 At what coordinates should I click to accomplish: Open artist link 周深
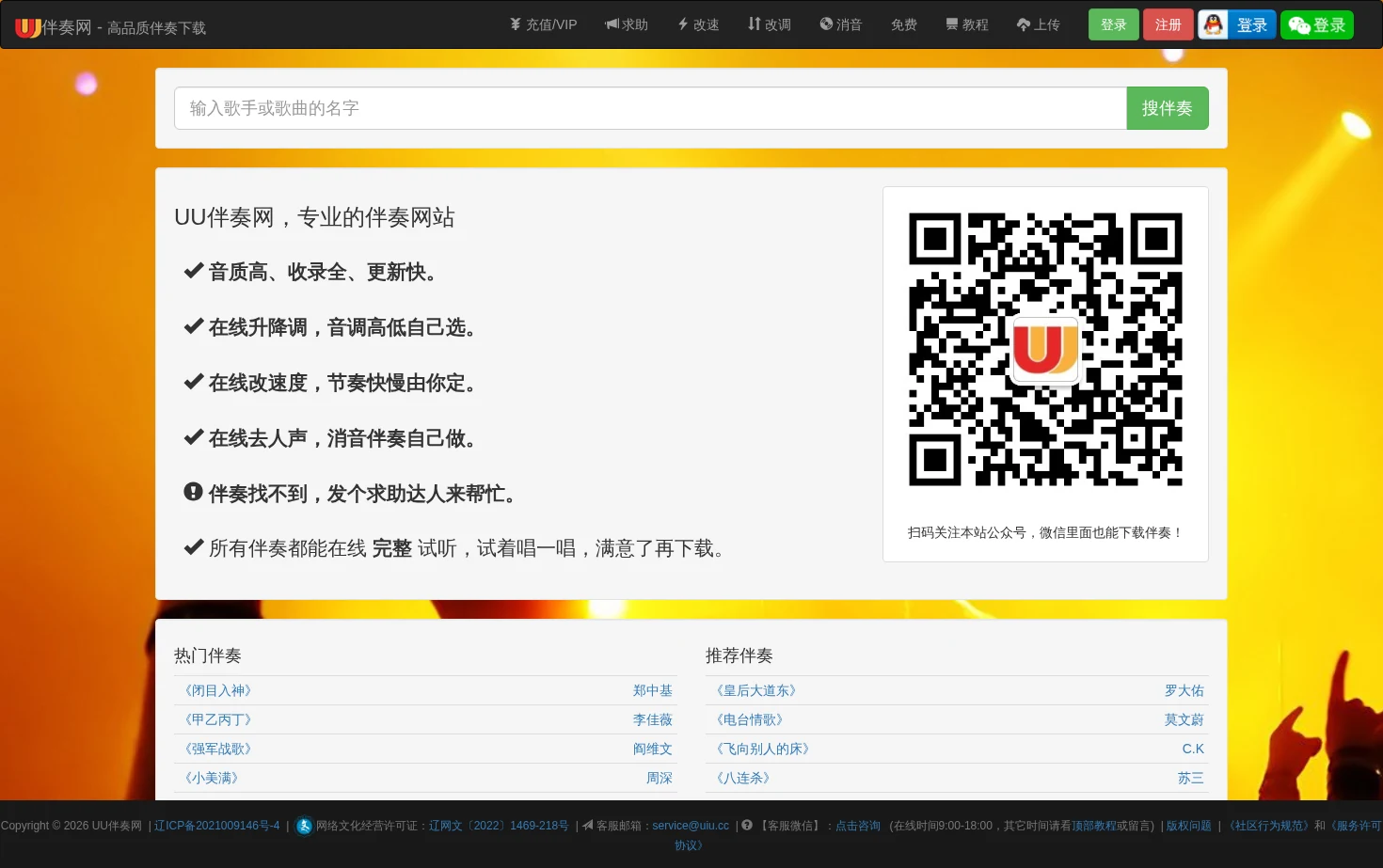pyautogui.click(x=660, y=778)
